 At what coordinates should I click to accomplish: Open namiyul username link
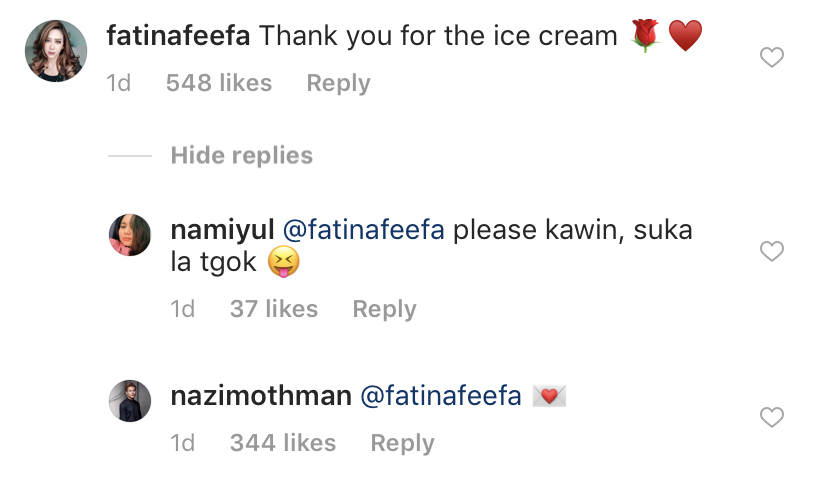point(221,231)
